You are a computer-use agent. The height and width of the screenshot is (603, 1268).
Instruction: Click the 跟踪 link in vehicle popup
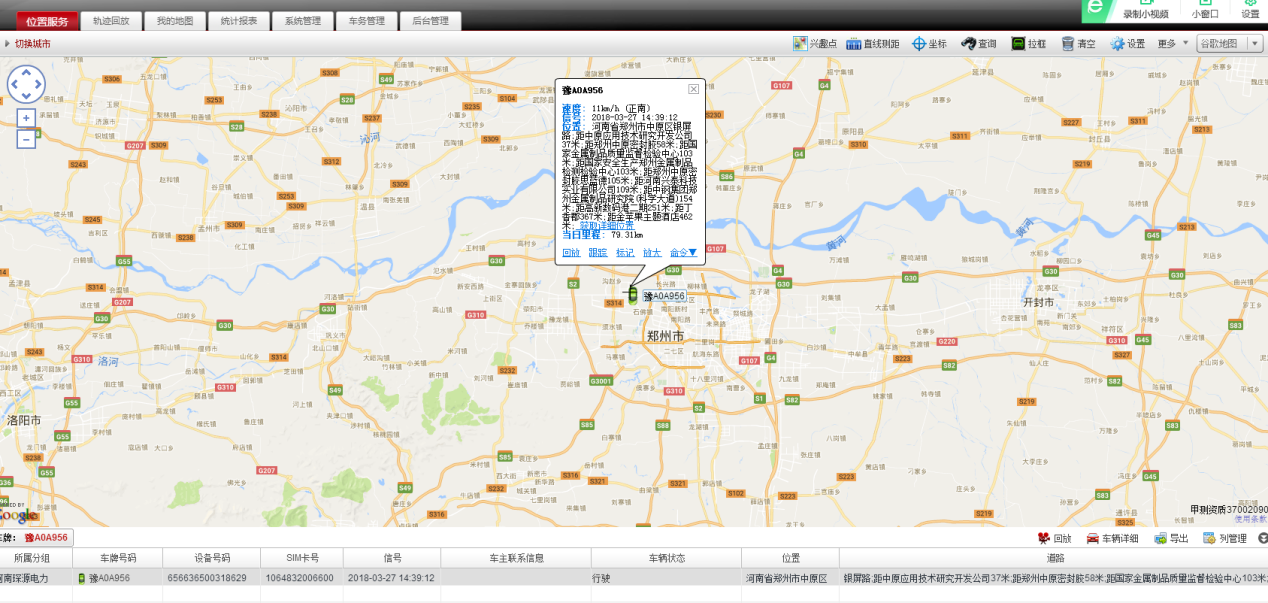(597, 253)
